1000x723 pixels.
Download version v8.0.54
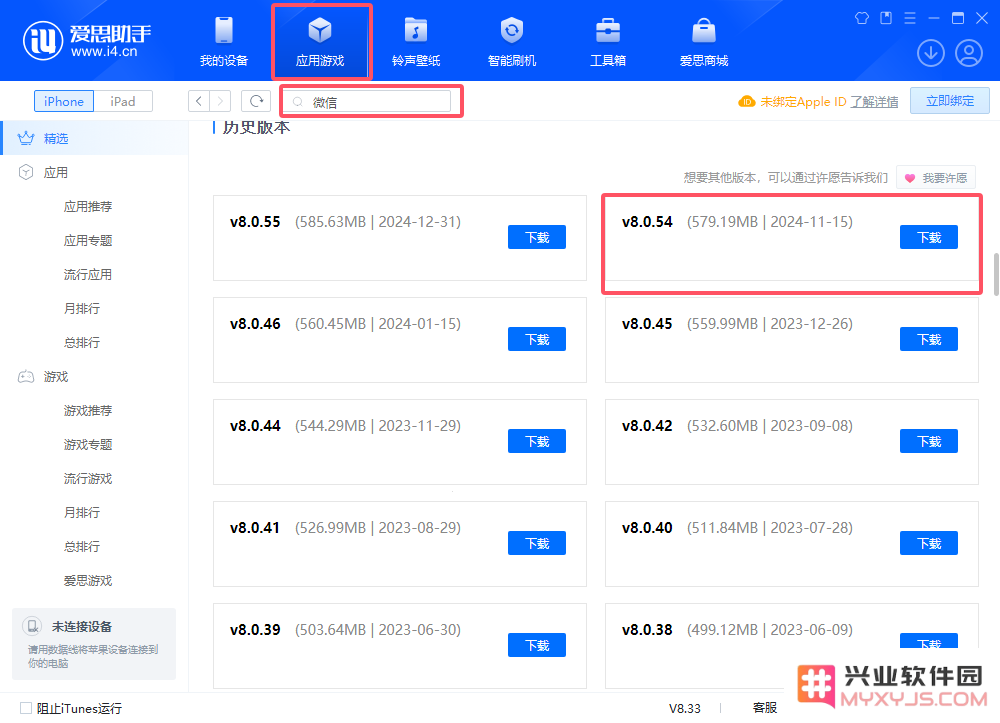coord(929,237)
